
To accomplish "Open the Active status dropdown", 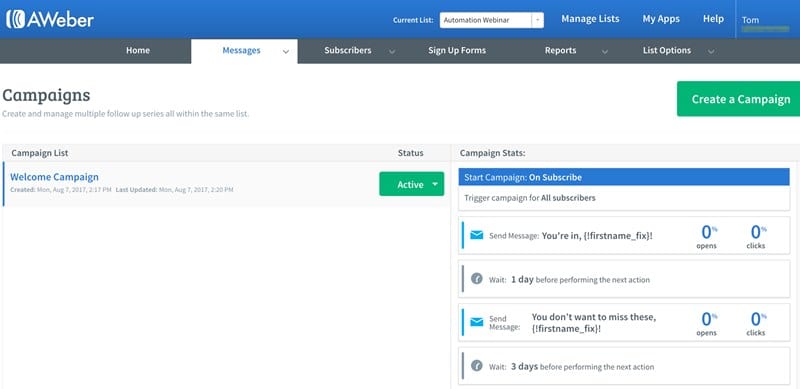I will coord(412,184).
